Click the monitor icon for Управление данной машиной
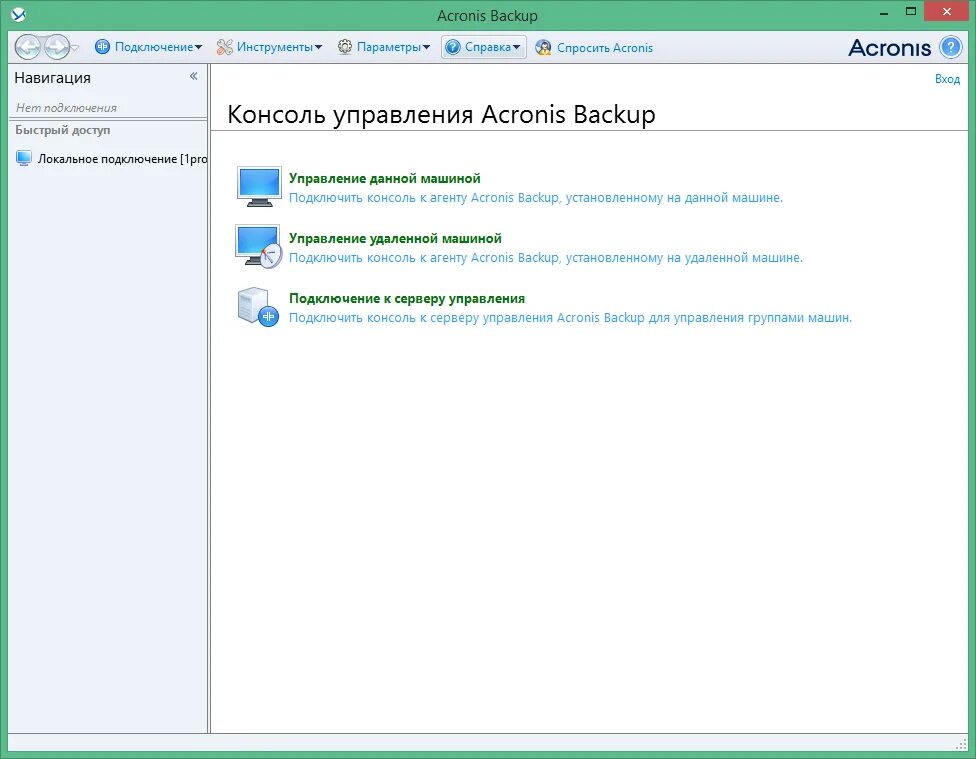 point(259,186)
